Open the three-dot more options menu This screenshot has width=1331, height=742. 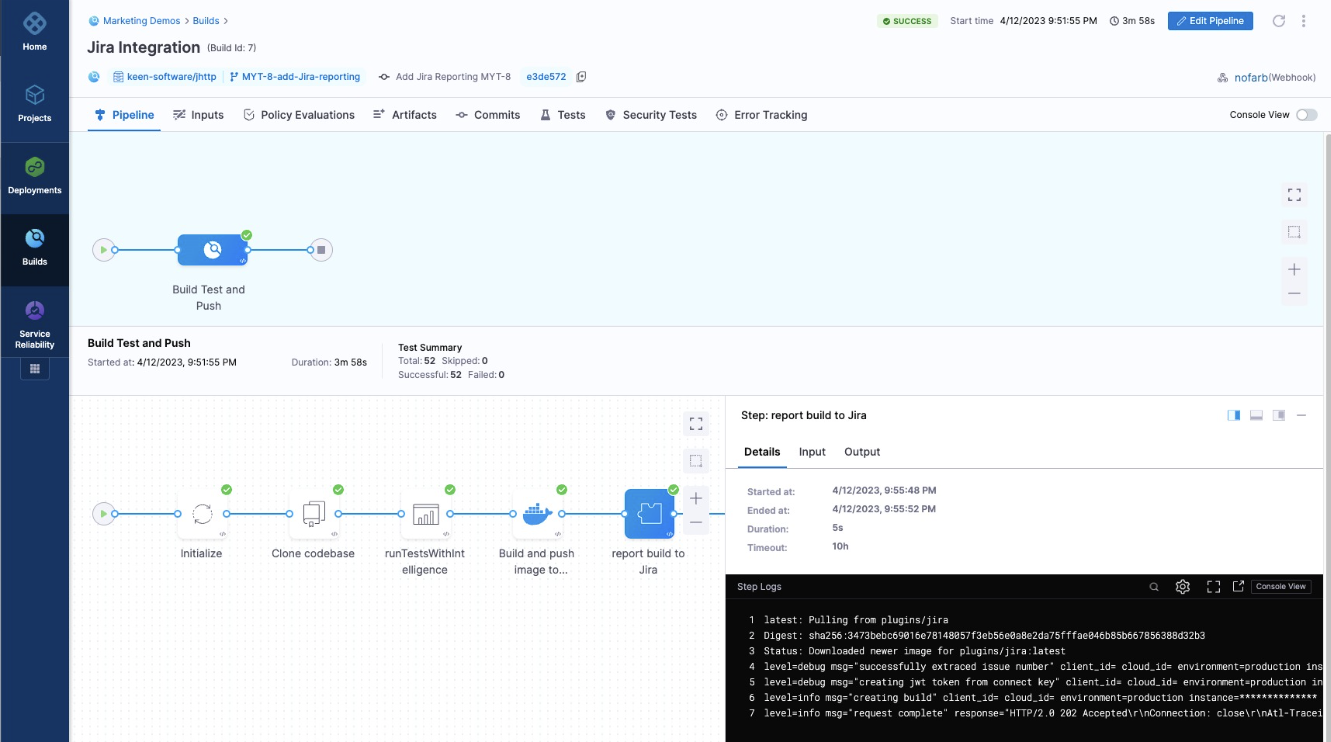[1303, 21]
